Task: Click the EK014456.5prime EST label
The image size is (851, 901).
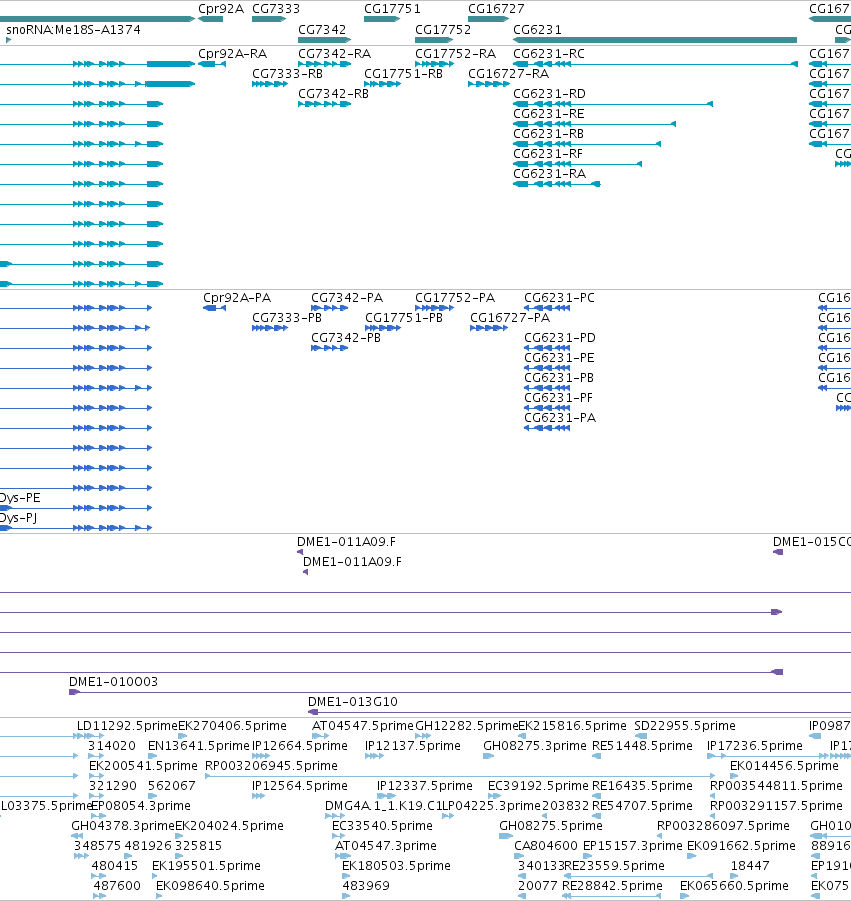Action: [784, 766]
